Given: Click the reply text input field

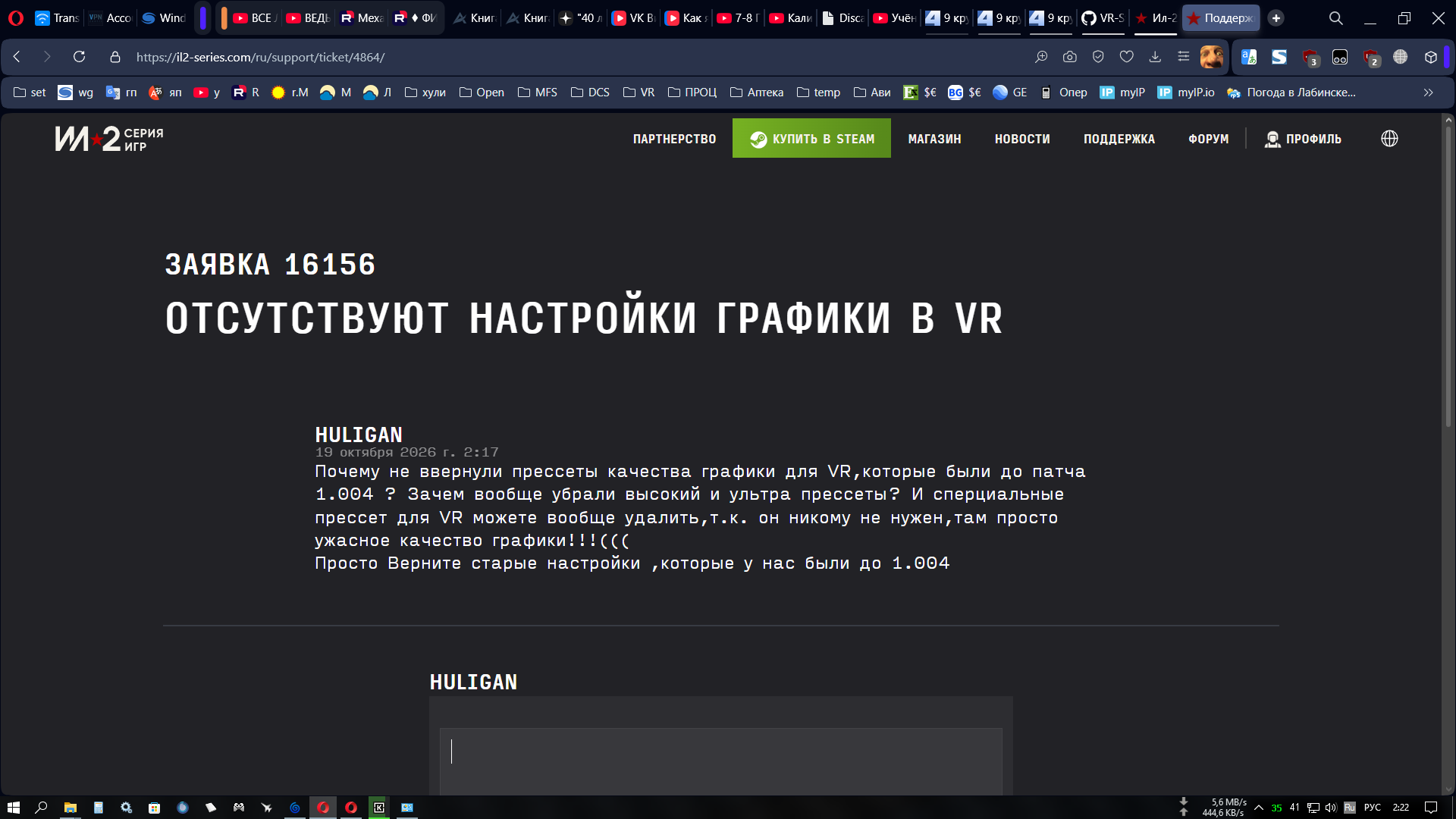Looking at the screenshot, I should (720, 761).
